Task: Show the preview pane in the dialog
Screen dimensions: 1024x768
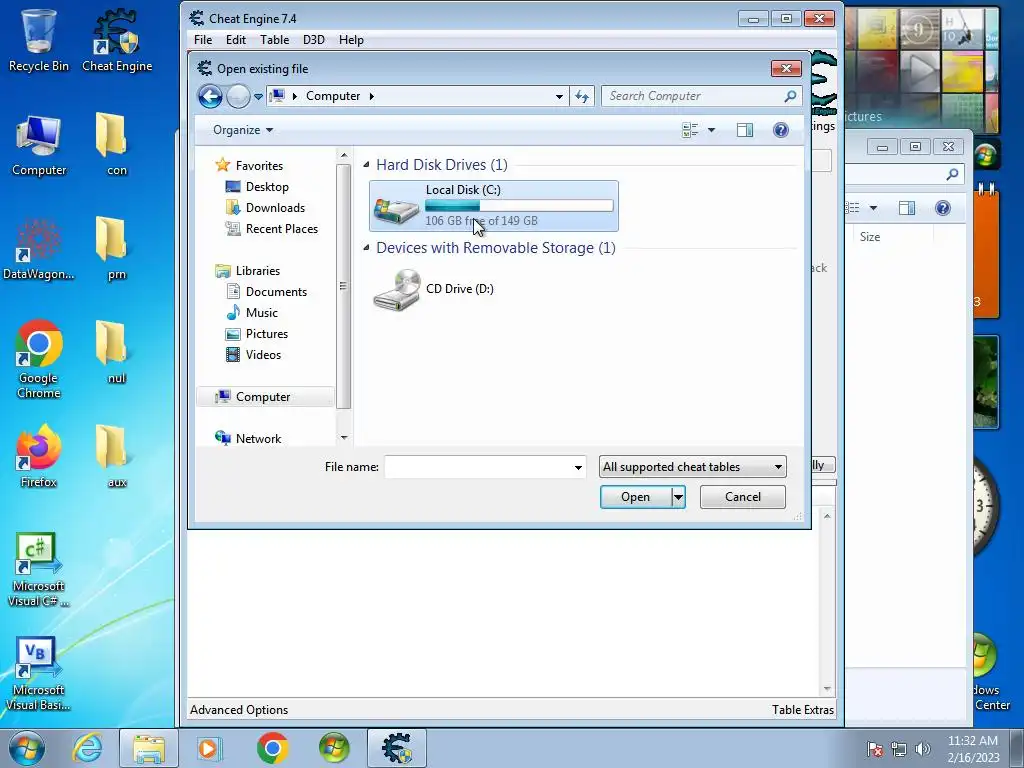Action: click(744, 130)
